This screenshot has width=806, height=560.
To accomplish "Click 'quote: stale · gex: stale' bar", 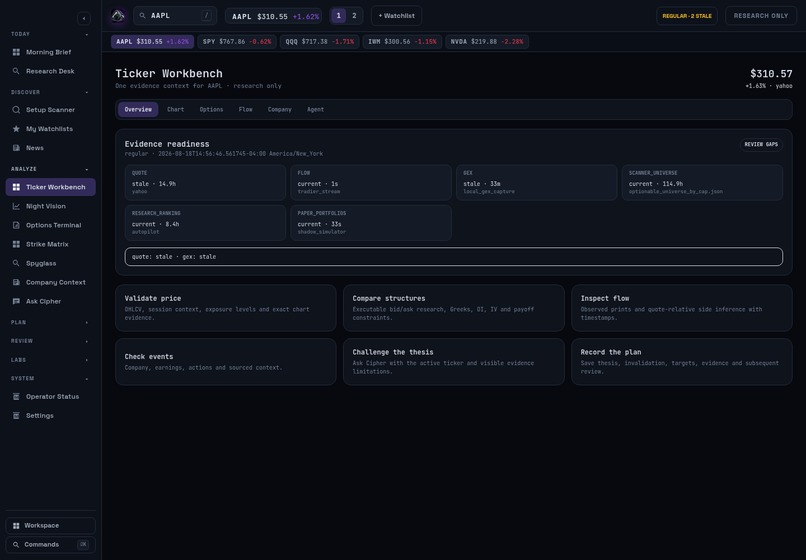I will pyautogui.click(x=453, y=257).
